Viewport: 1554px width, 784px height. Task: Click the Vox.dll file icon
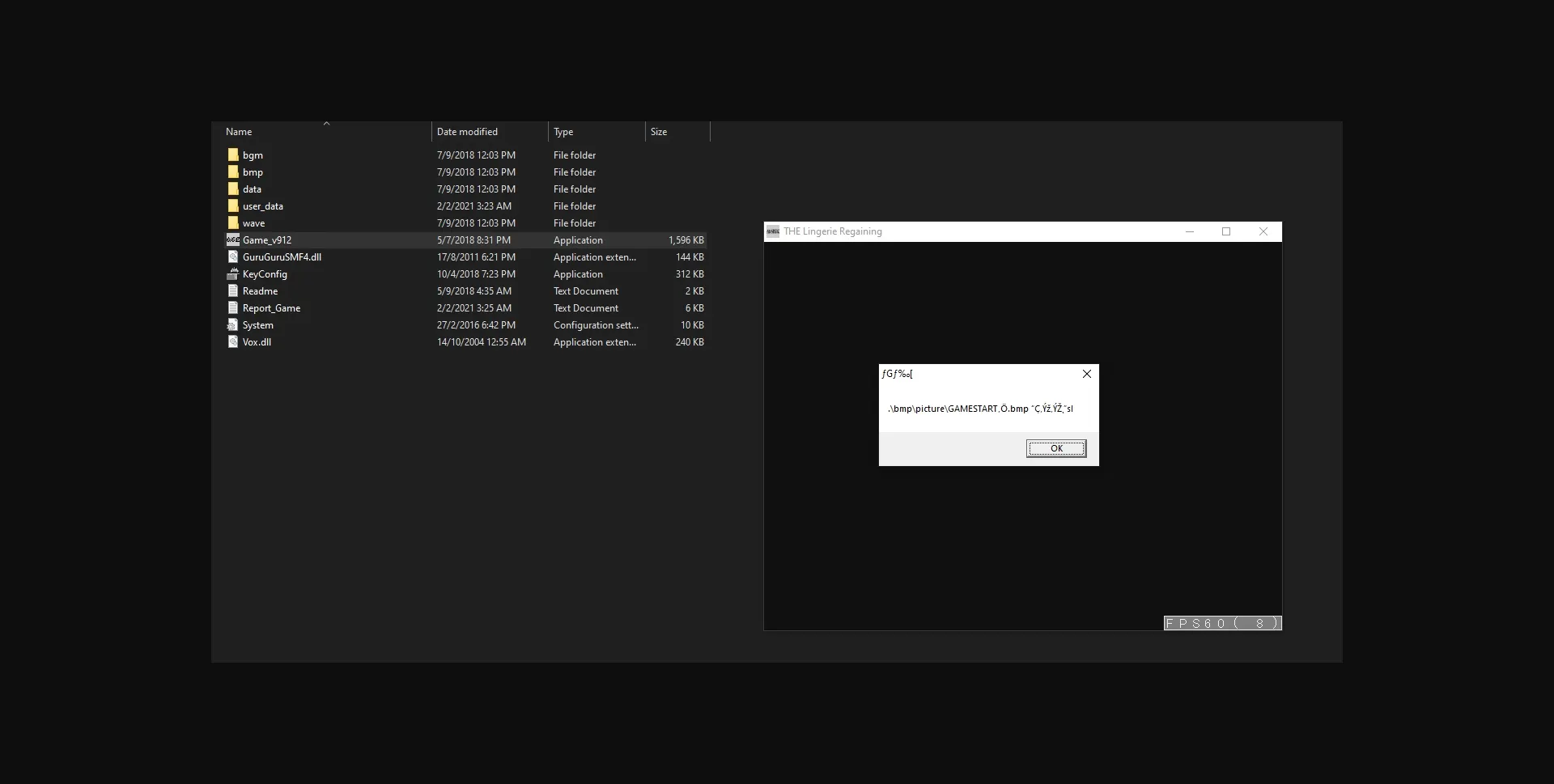(x=233, y=341)
